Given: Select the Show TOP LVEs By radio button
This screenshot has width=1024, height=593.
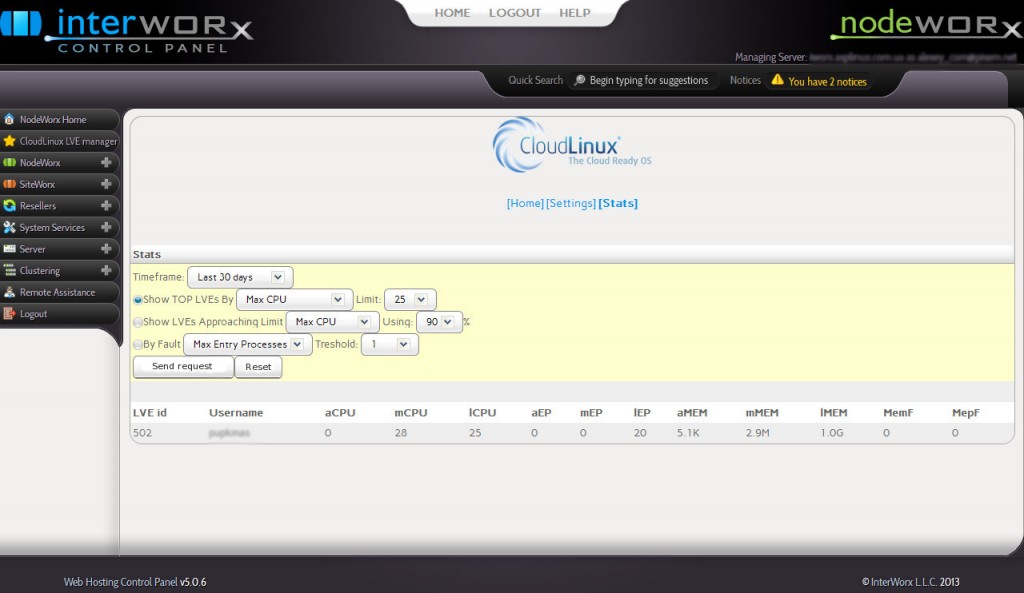Looking at the screenshot, I should tap(138, 300).
